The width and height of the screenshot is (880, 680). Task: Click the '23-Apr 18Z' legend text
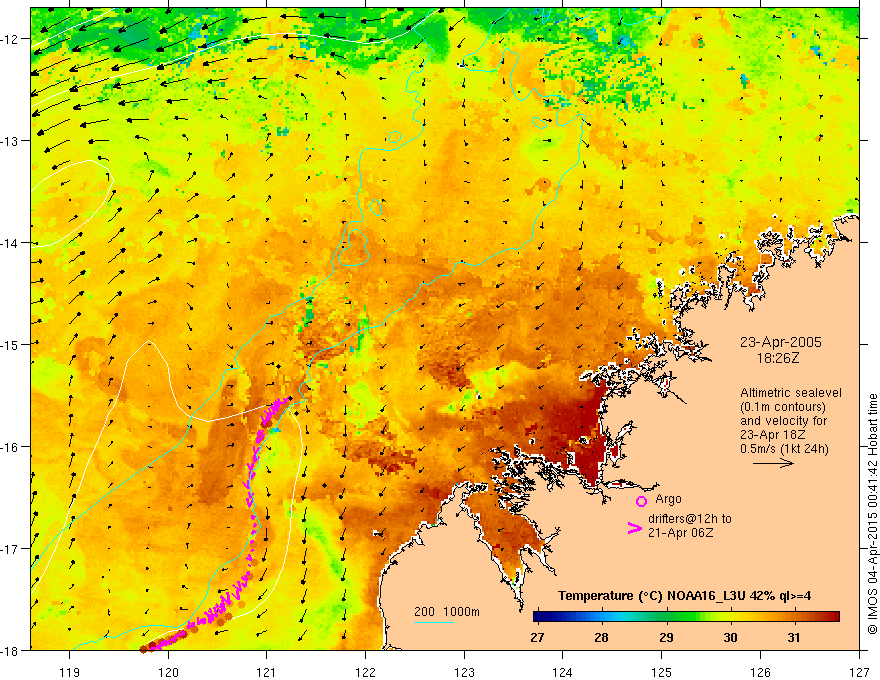(773, 434)
